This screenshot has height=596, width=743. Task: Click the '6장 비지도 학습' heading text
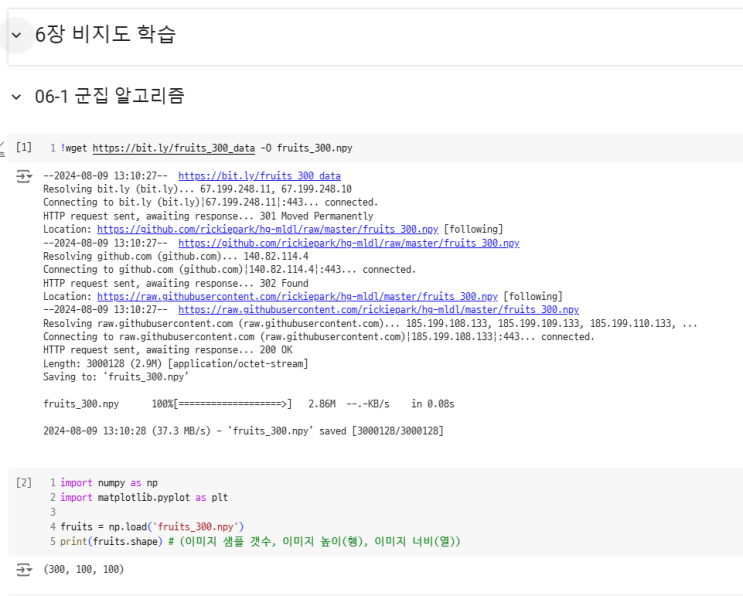click(x=105, y=34)
